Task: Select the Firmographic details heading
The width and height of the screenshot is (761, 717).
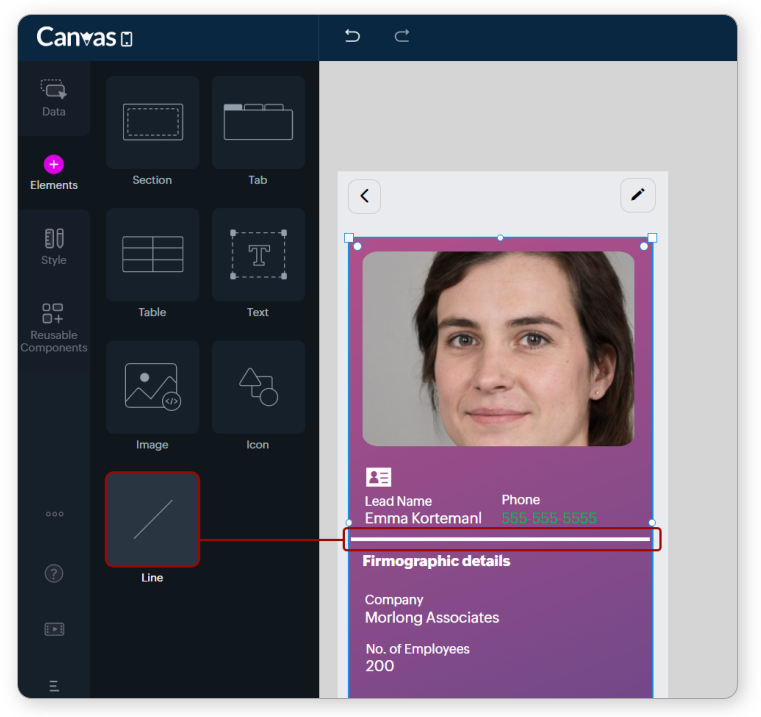Action: click(436, 561)
